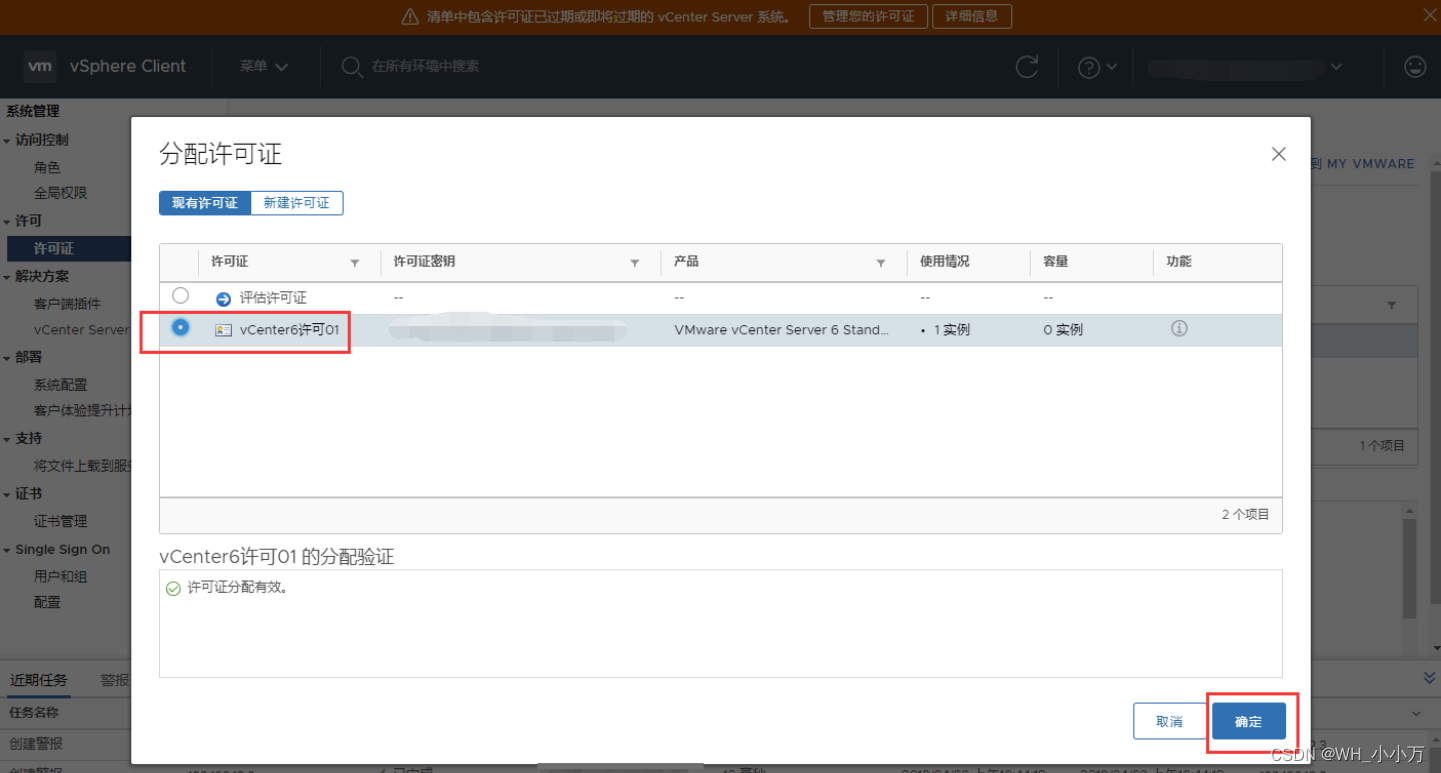Open 全局权限 in the sidebar
Screen dimensions: 1441x773
(x=61, y=193)
